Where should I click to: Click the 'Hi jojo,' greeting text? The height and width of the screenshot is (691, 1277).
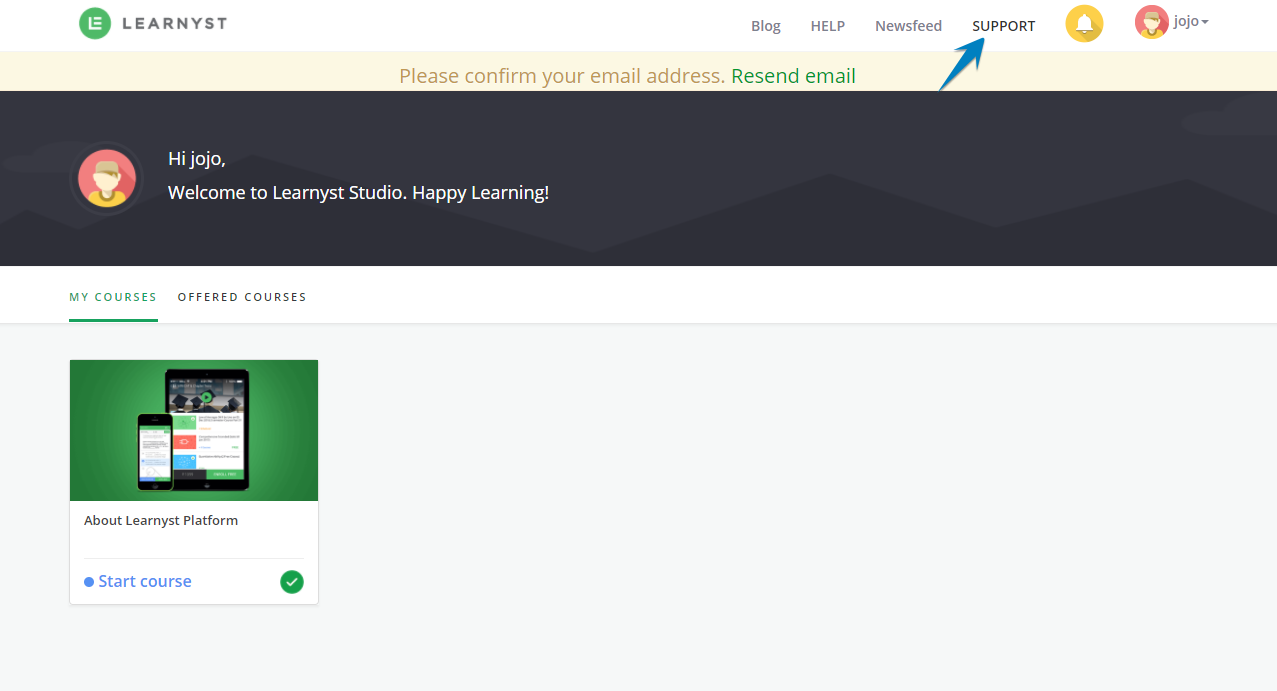(x=197, y=159)
